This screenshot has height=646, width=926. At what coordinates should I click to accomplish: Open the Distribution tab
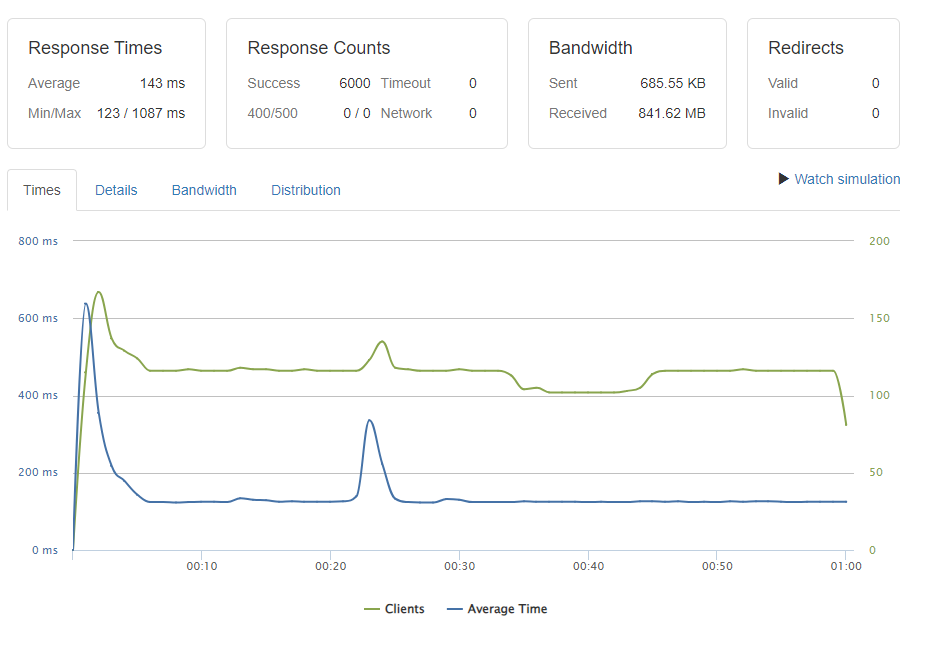[306, 190]
